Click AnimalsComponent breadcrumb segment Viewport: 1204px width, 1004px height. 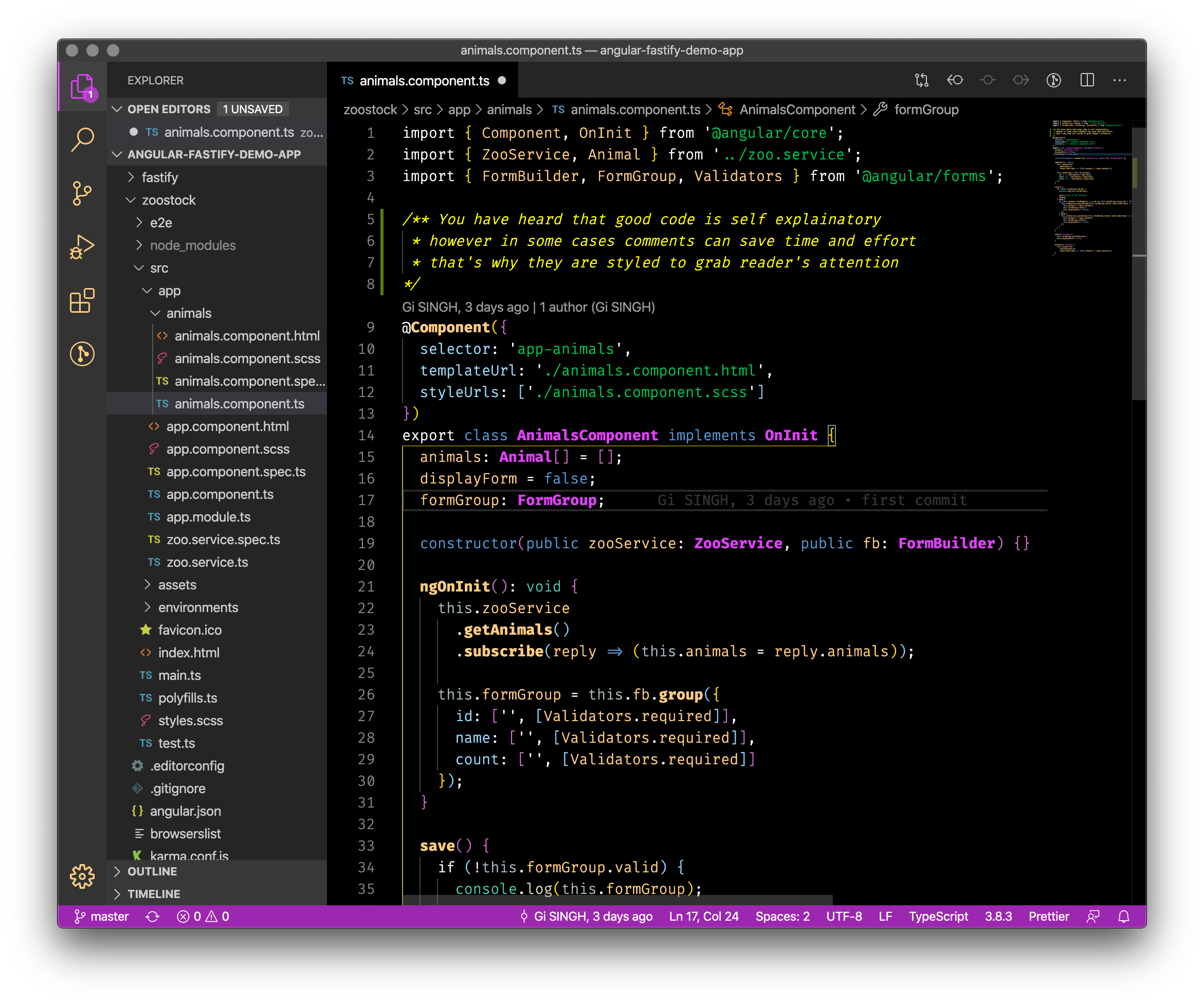787,110
